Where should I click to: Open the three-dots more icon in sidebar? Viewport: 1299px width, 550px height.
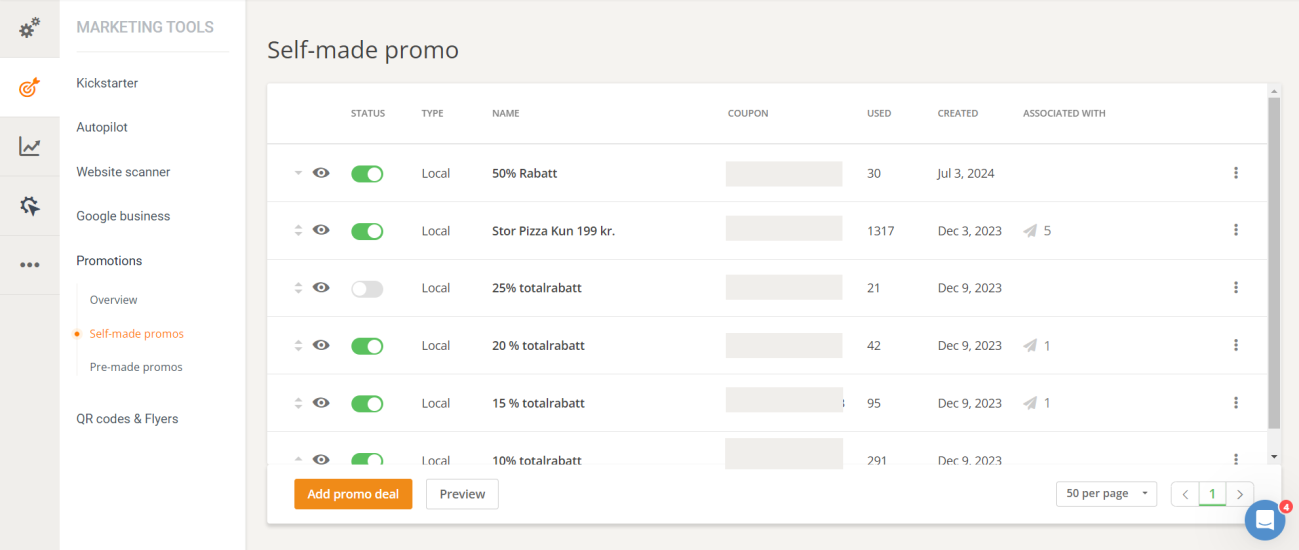29,265
